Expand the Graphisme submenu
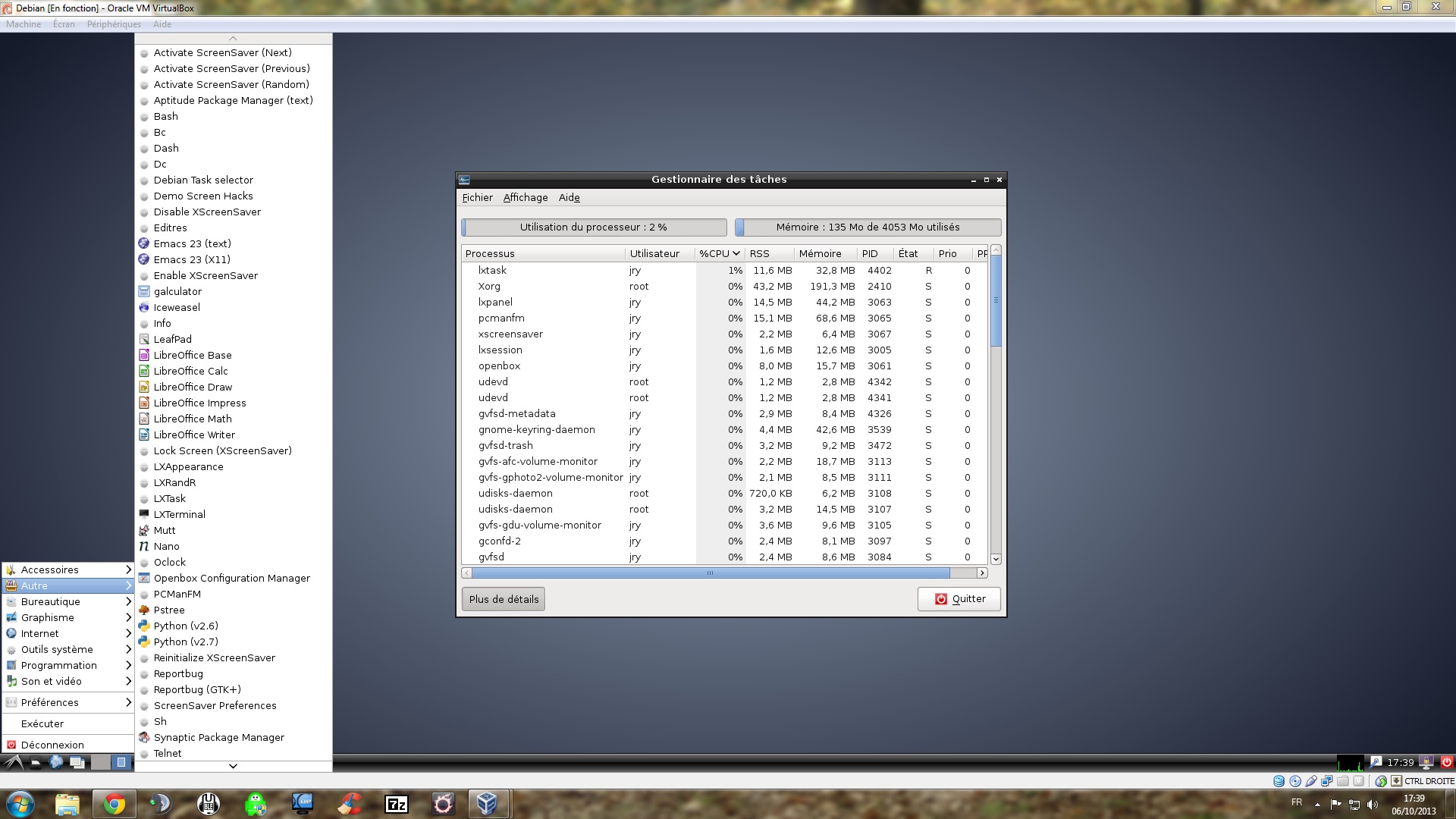The width and height of the screenshot is (1456, 819). click(68, 617)
